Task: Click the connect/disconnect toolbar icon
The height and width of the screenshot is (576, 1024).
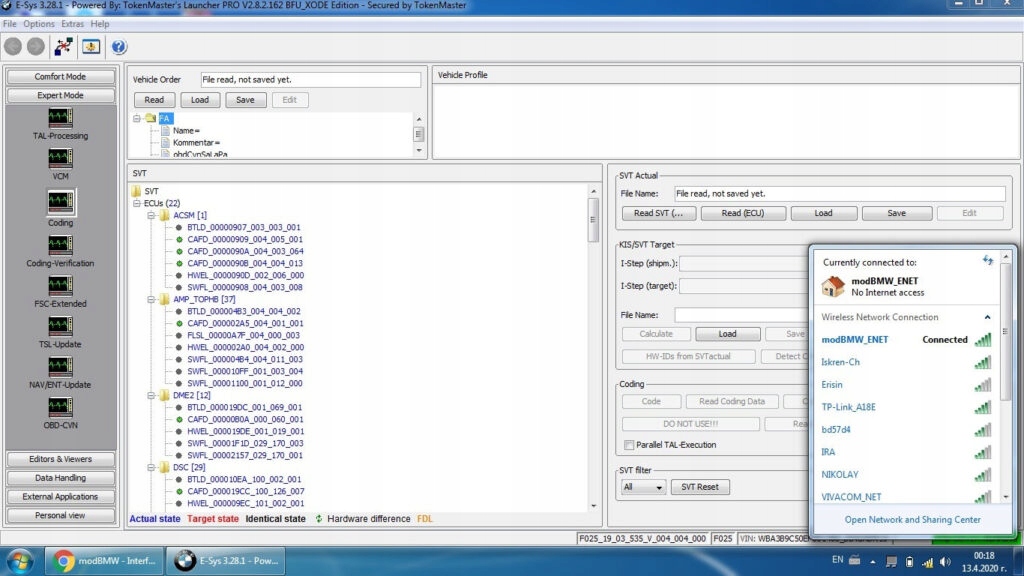Action: (x=64, y=46)
